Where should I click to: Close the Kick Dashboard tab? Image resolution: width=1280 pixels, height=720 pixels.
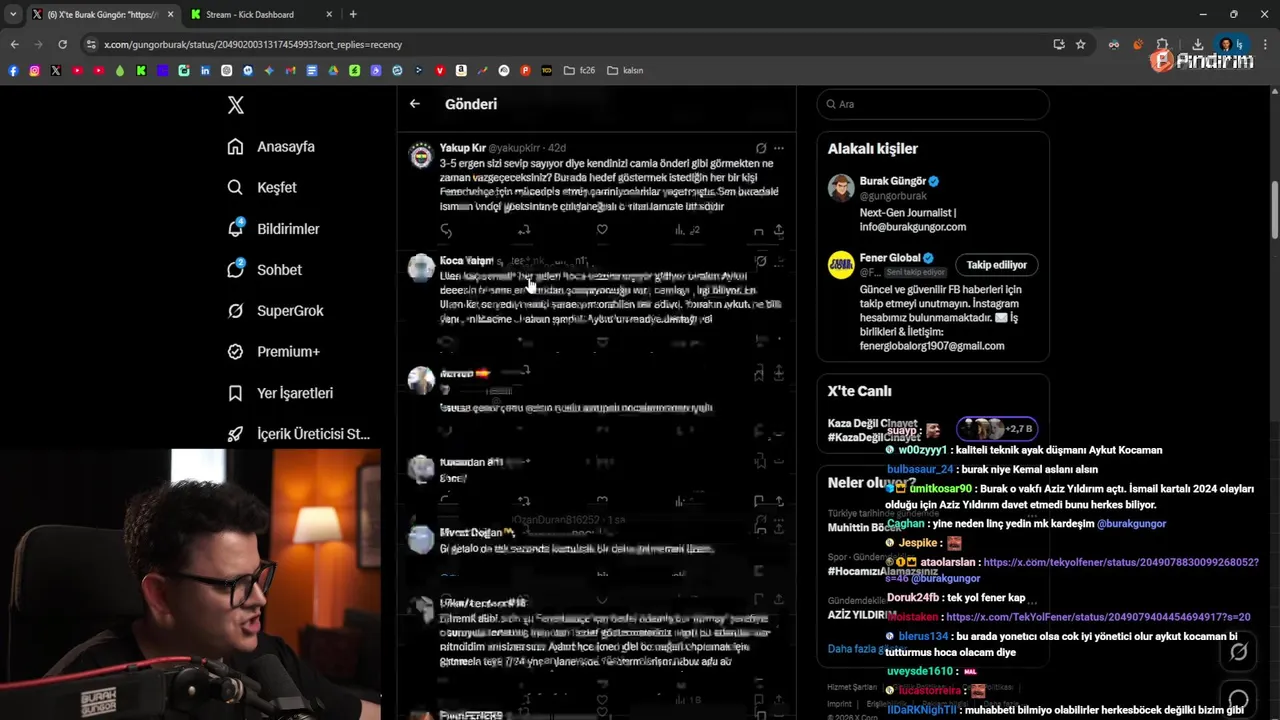[329, 15]
